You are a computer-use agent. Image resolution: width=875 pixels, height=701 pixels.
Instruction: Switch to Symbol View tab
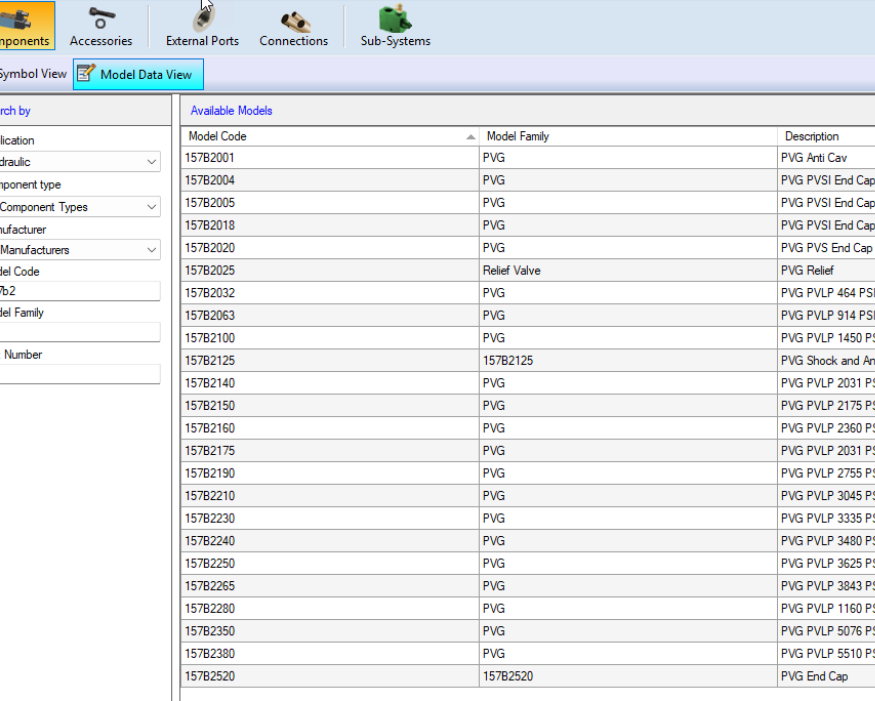(x=33, y=74)
